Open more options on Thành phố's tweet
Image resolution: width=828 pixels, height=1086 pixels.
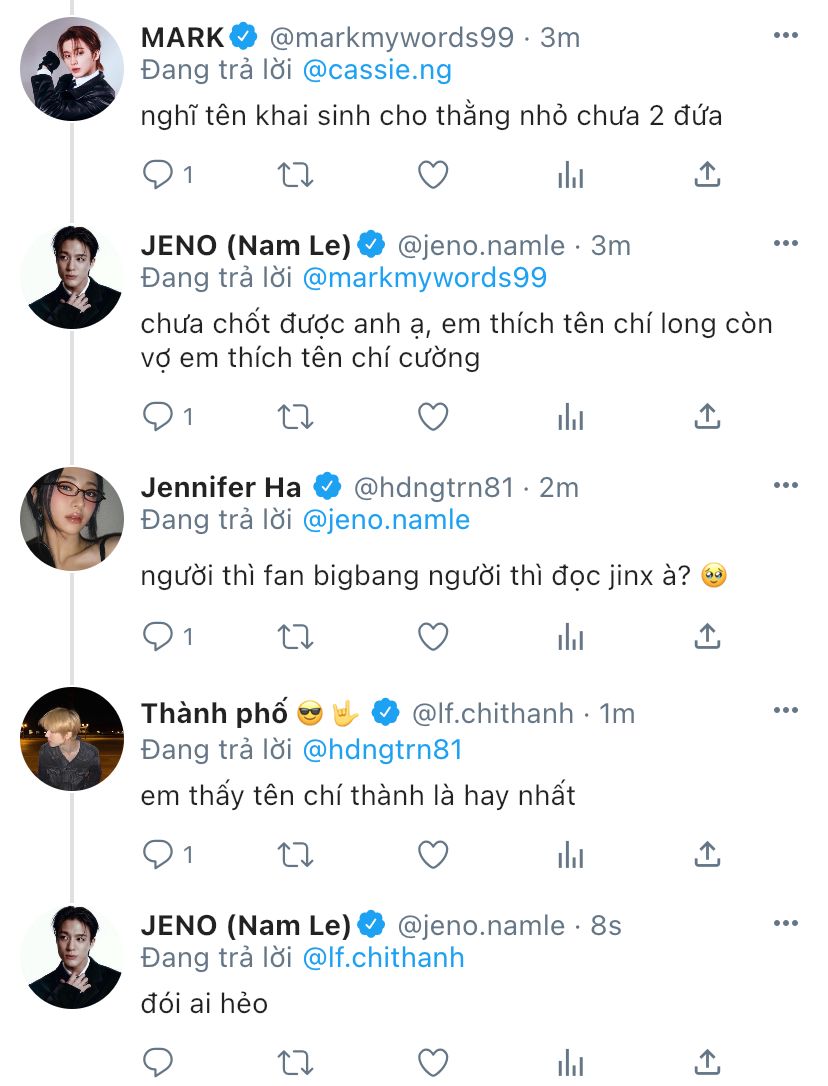coord(786,711)
